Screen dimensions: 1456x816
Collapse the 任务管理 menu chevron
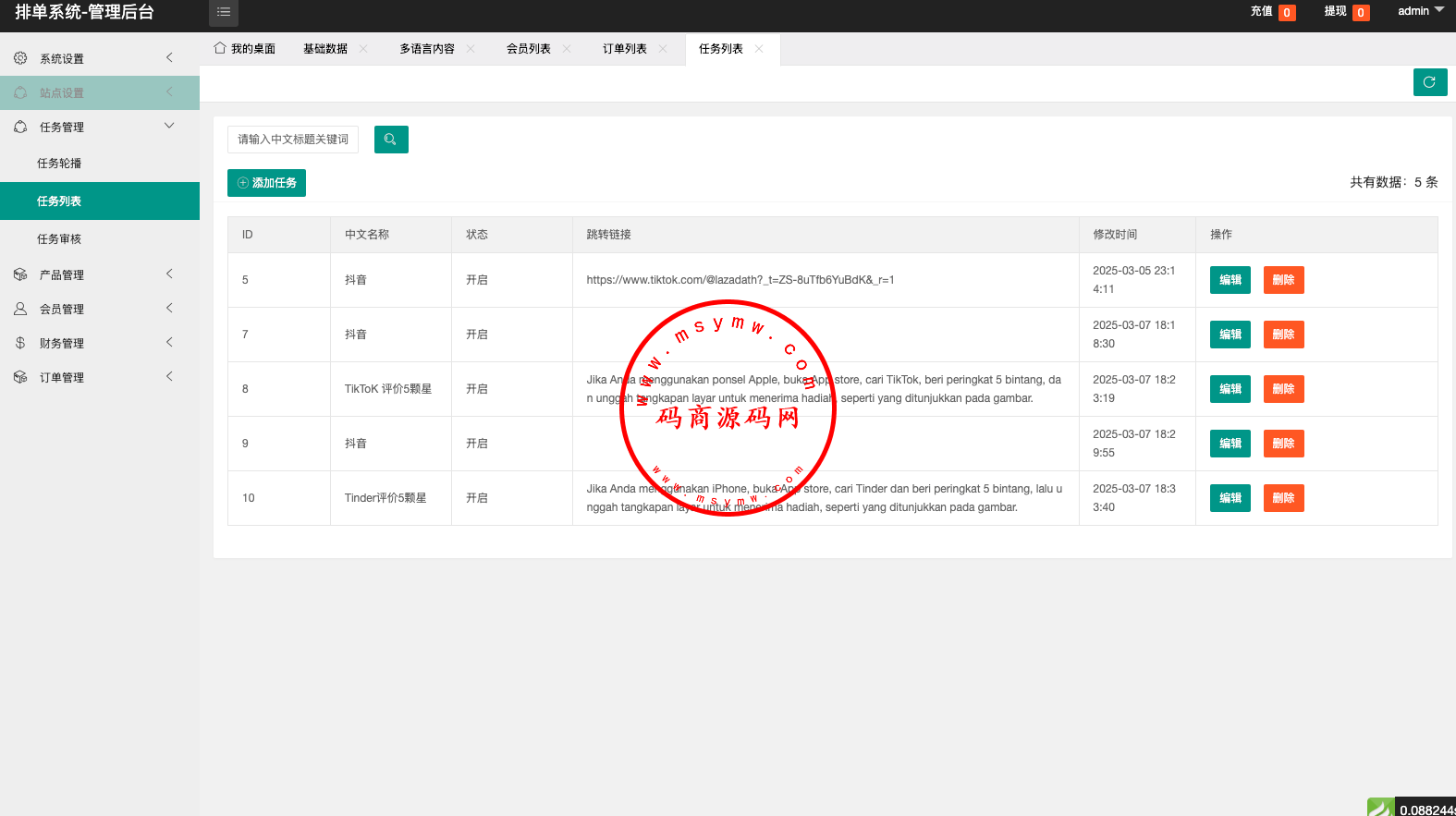tap(169, 126)
